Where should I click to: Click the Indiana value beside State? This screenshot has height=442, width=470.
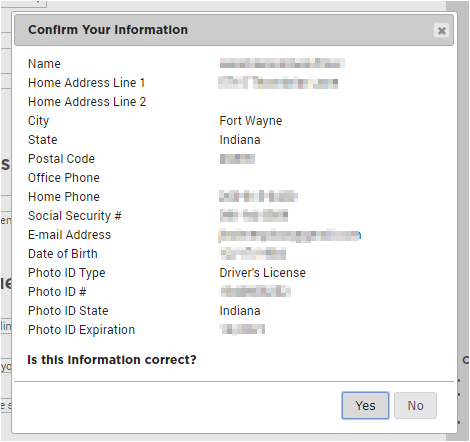240,140
